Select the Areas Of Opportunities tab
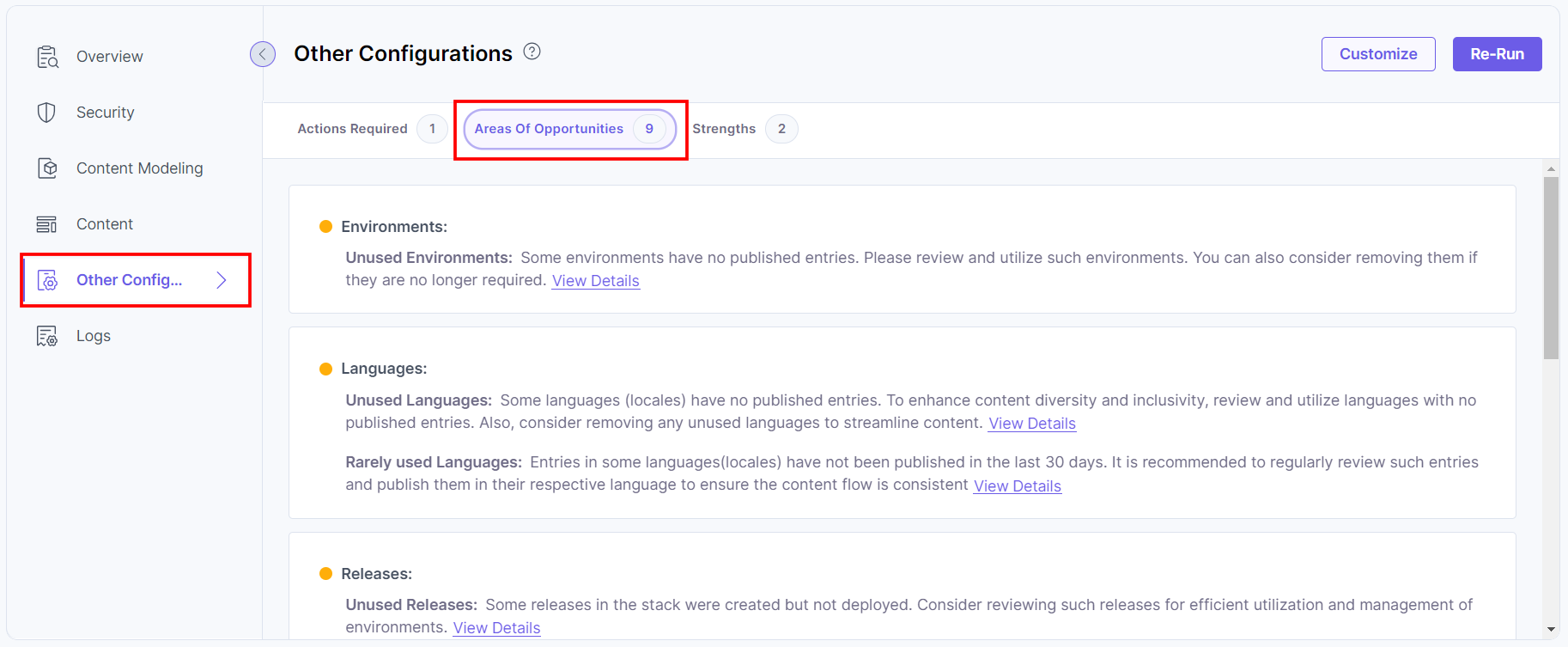Image resolution: width=1568 pixels, height=647 pixels. [570, 129]
